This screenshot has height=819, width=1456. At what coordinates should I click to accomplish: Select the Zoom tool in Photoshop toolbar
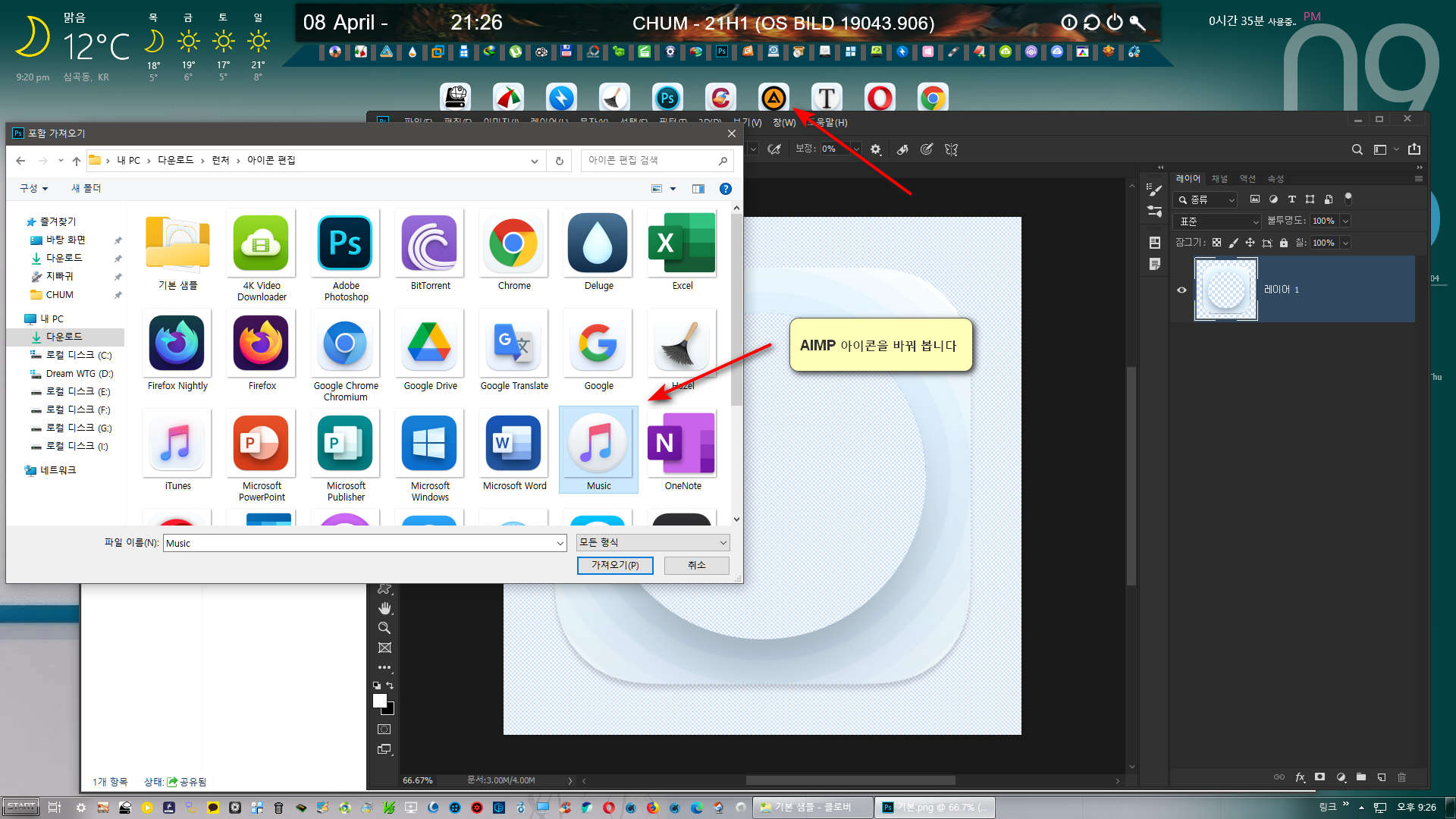pos(384,628)
